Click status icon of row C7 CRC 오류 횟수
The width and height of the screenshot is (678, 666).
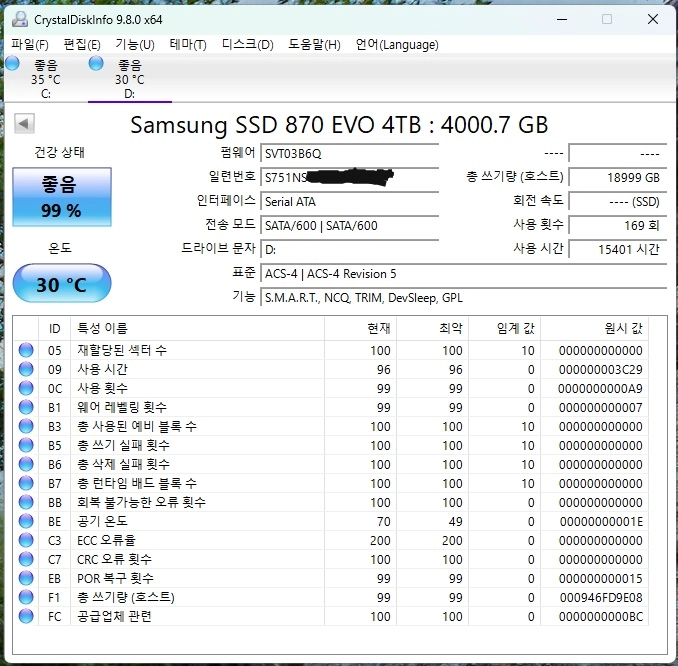click(x=26, y=559)
